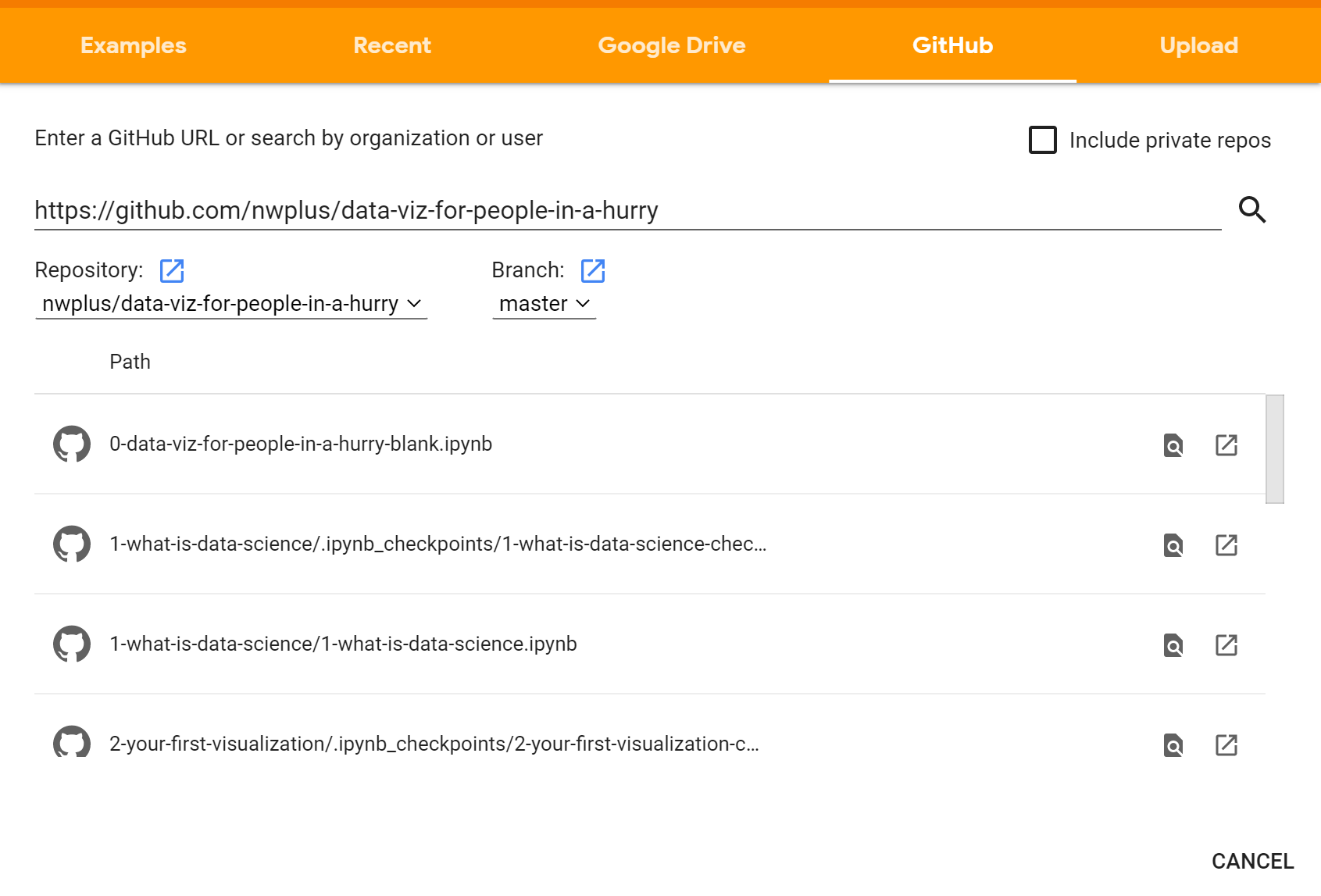Click GitHub logo for 1-what-is-data-science.ipynb row
1321x896 pixels.
coord(72,644)
